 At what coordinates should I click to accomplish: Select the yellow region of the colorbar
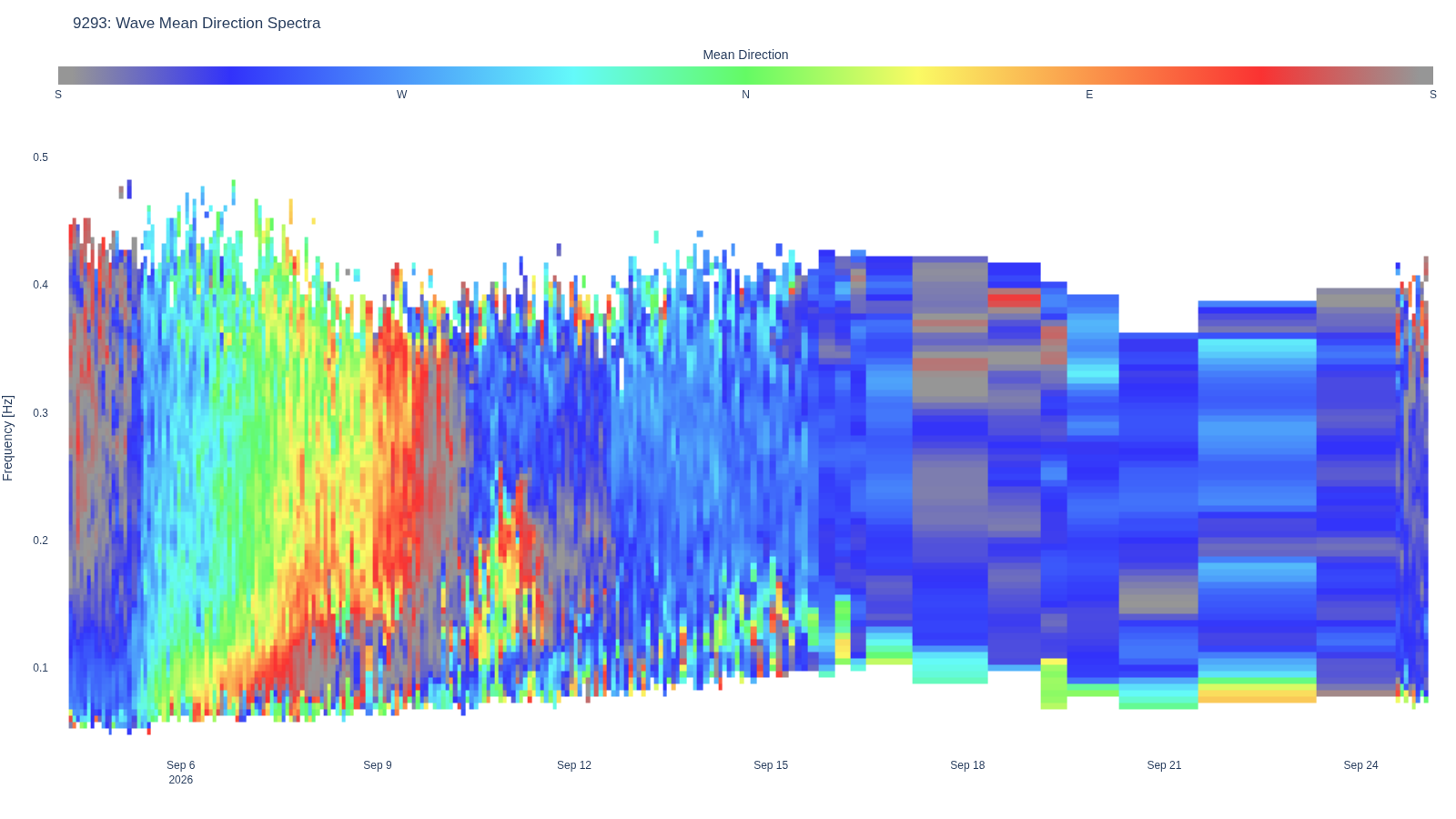click(x=917, y=76)
